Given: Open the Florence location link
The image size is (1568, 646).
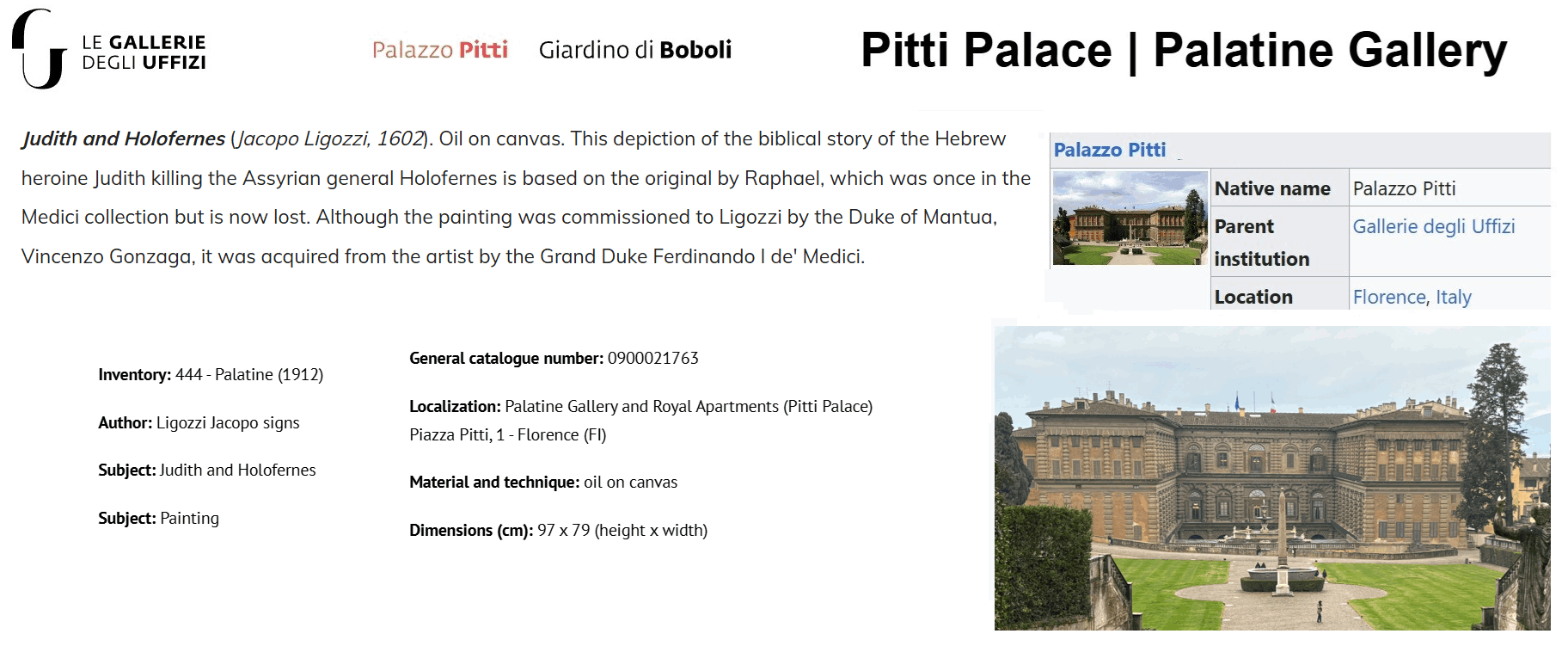Looking at the screenshot, I should tap(1389, 297).
